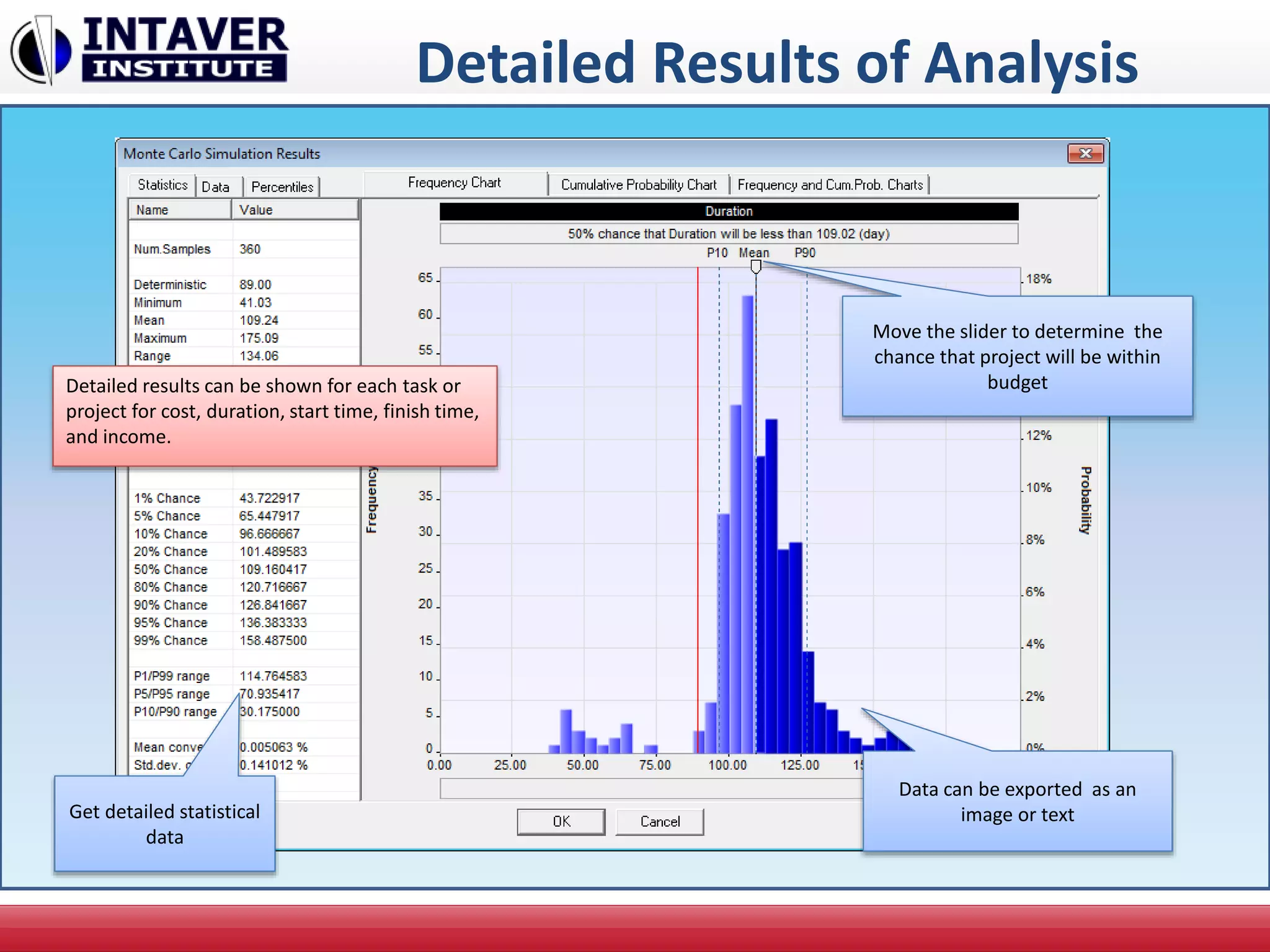This screenshot has height=952, width=1270.
Task: Click the Intaver Institute logo
Action: point(149,51)
